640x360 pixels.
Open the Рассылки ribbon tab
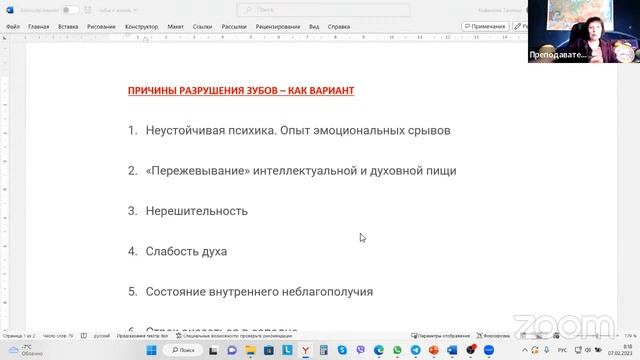234,27
